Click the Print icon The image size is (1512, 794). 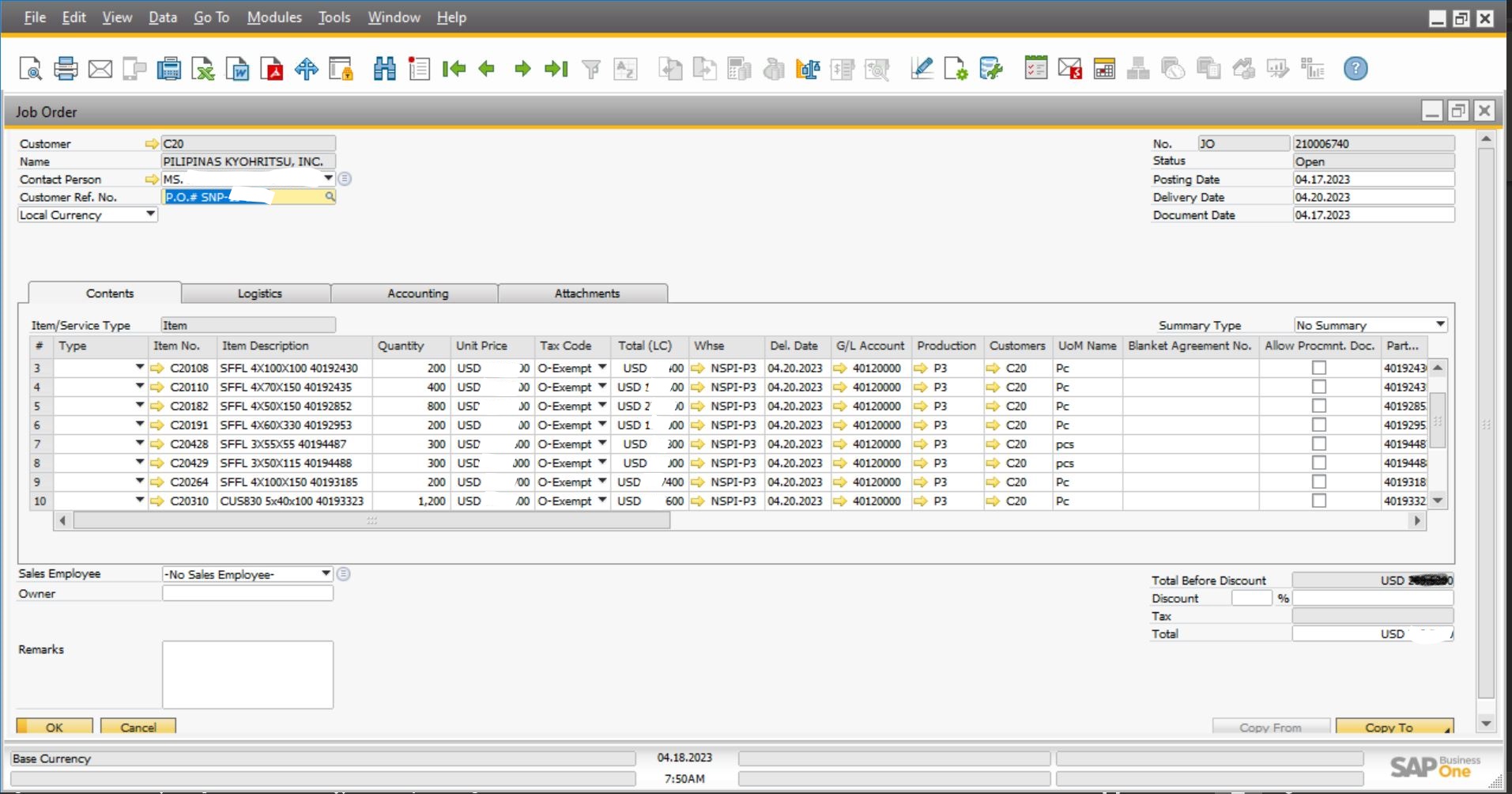(x=66, y=69)
